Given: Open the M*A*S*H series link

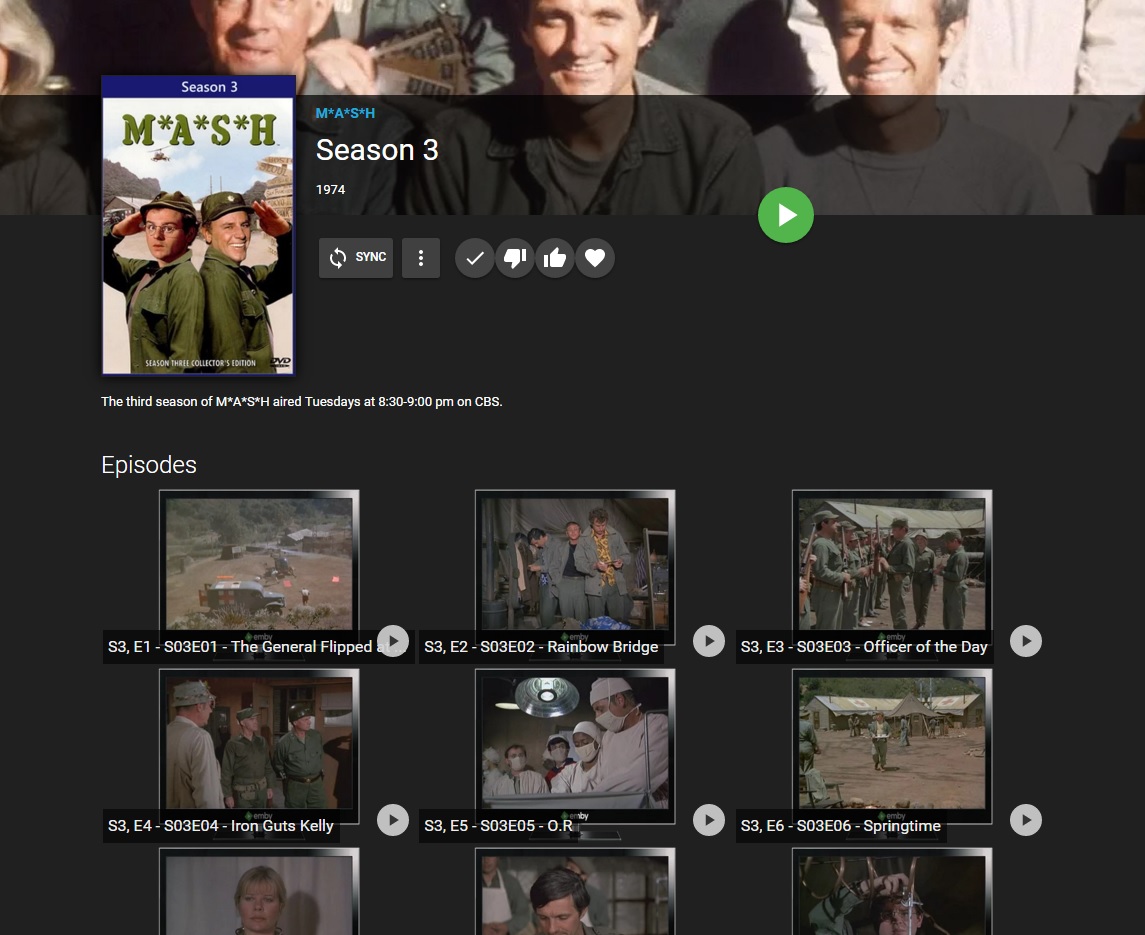Looking at the screenshot, I should pyautogui.click(x=345, y=113).
